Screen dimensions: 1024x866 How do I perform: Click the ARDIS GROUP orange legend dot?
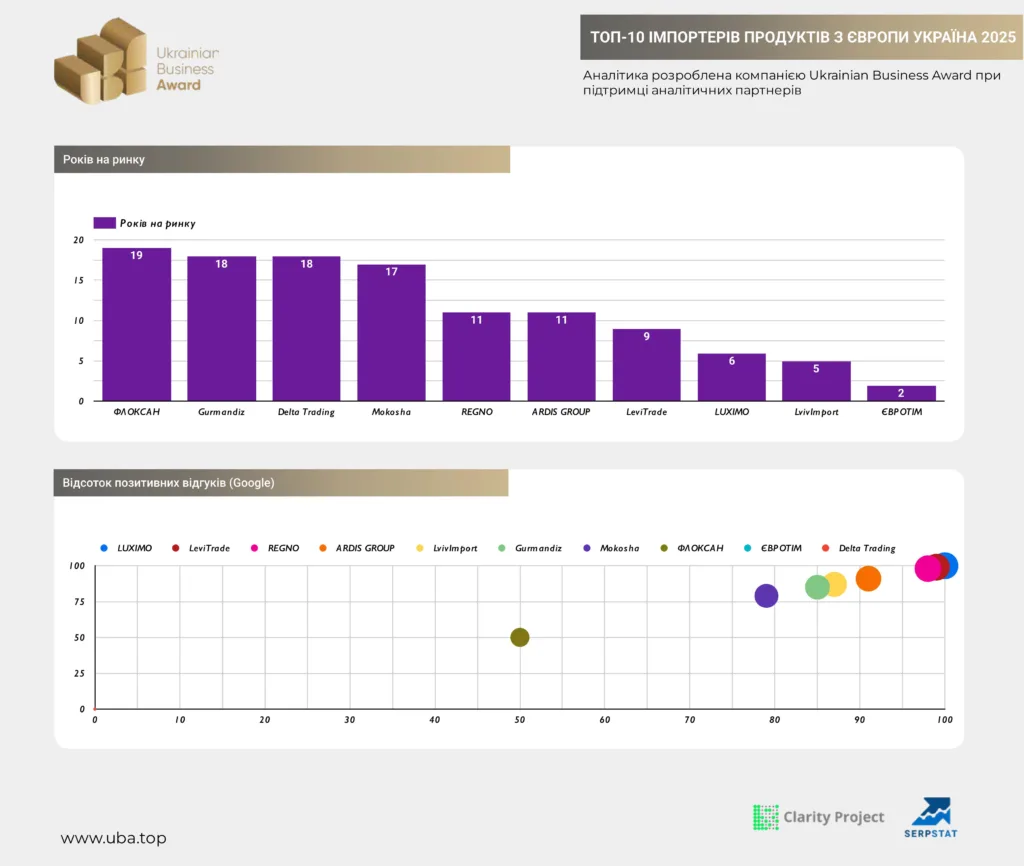(323, 548)
